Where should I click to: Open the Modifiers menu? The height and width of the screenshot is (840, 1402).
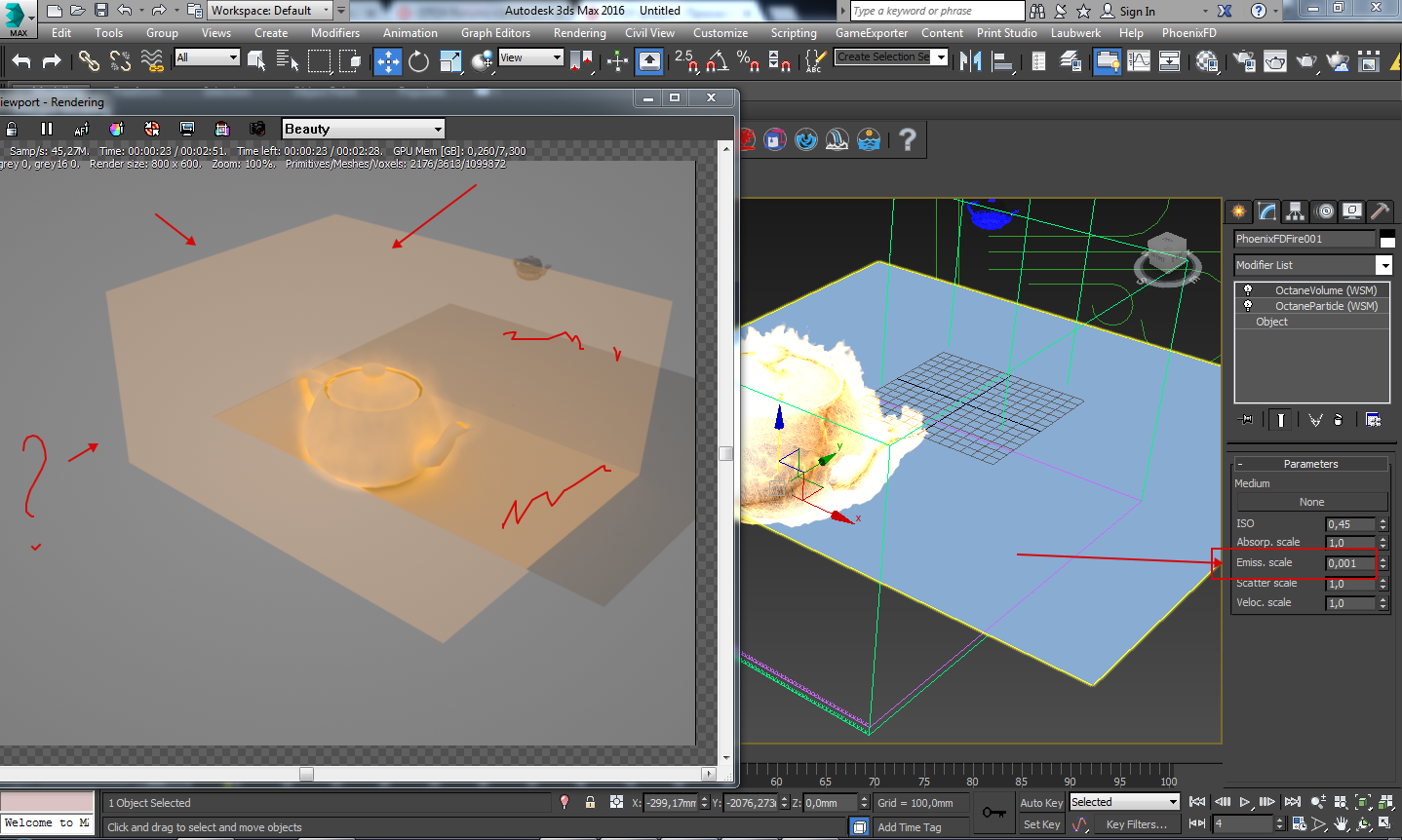334,33
